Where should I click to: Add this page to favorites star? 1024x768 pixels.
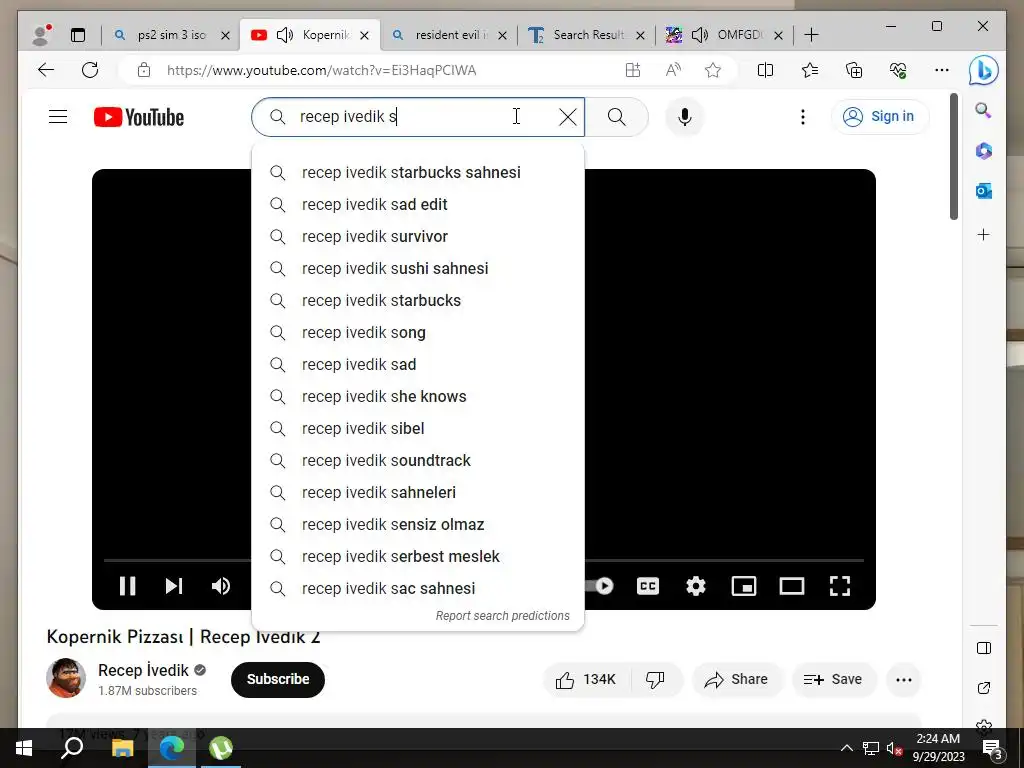point(712,70)
